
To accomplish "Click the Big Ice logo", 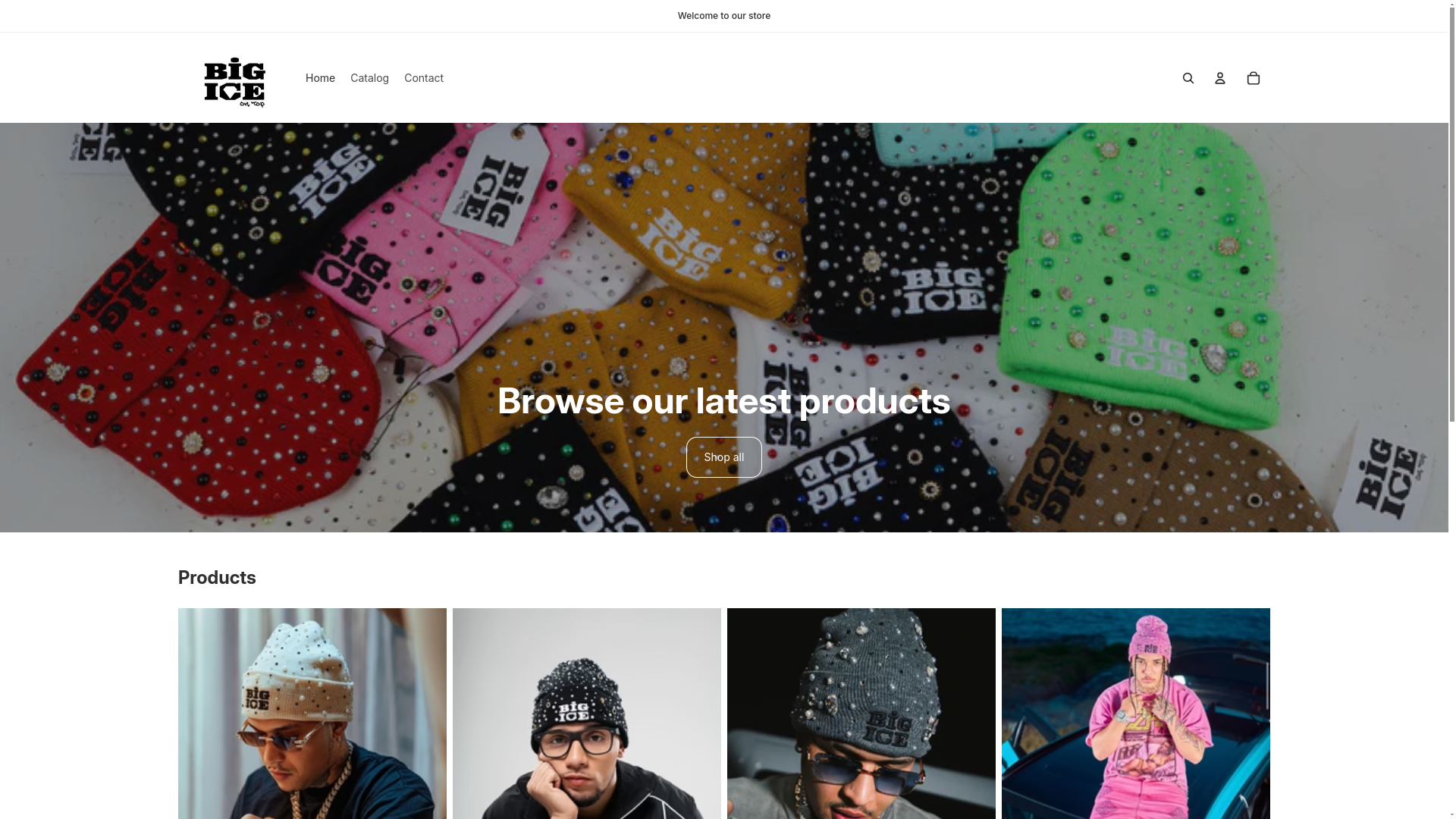I will [x=235, y=82].
